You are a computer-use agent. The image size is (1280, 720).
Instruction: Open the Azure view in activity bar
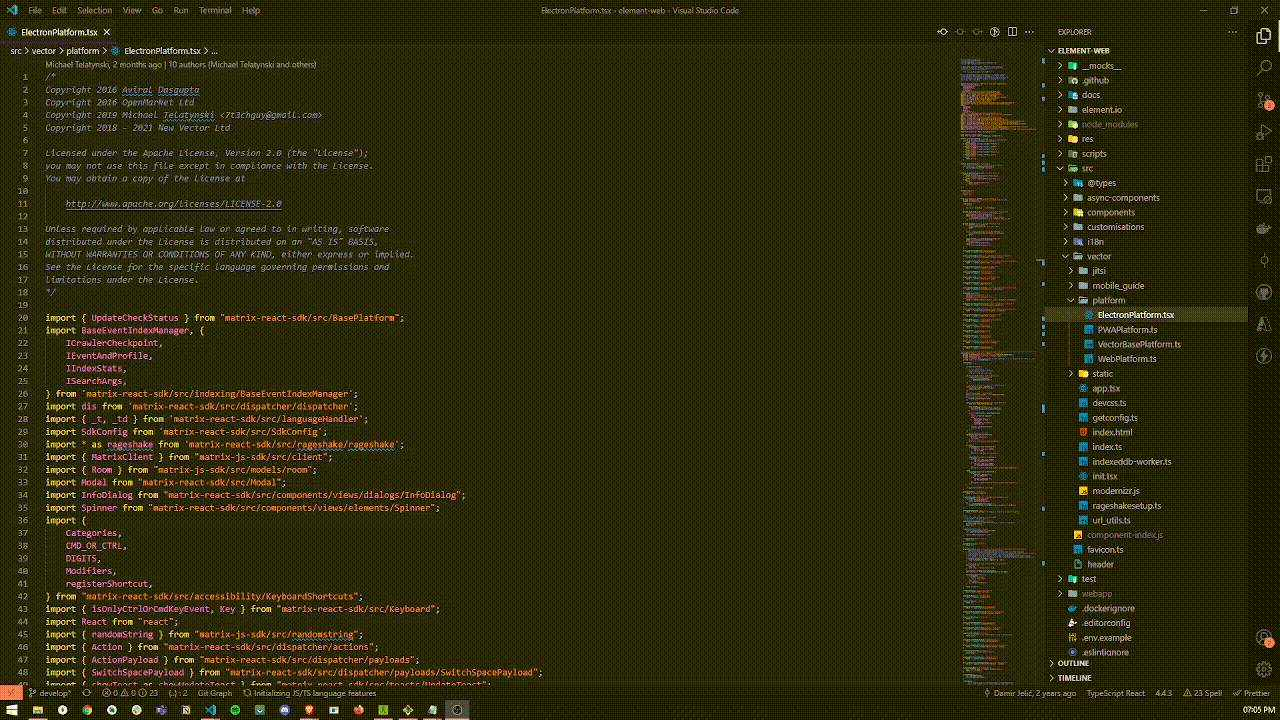click(1263, 324)
